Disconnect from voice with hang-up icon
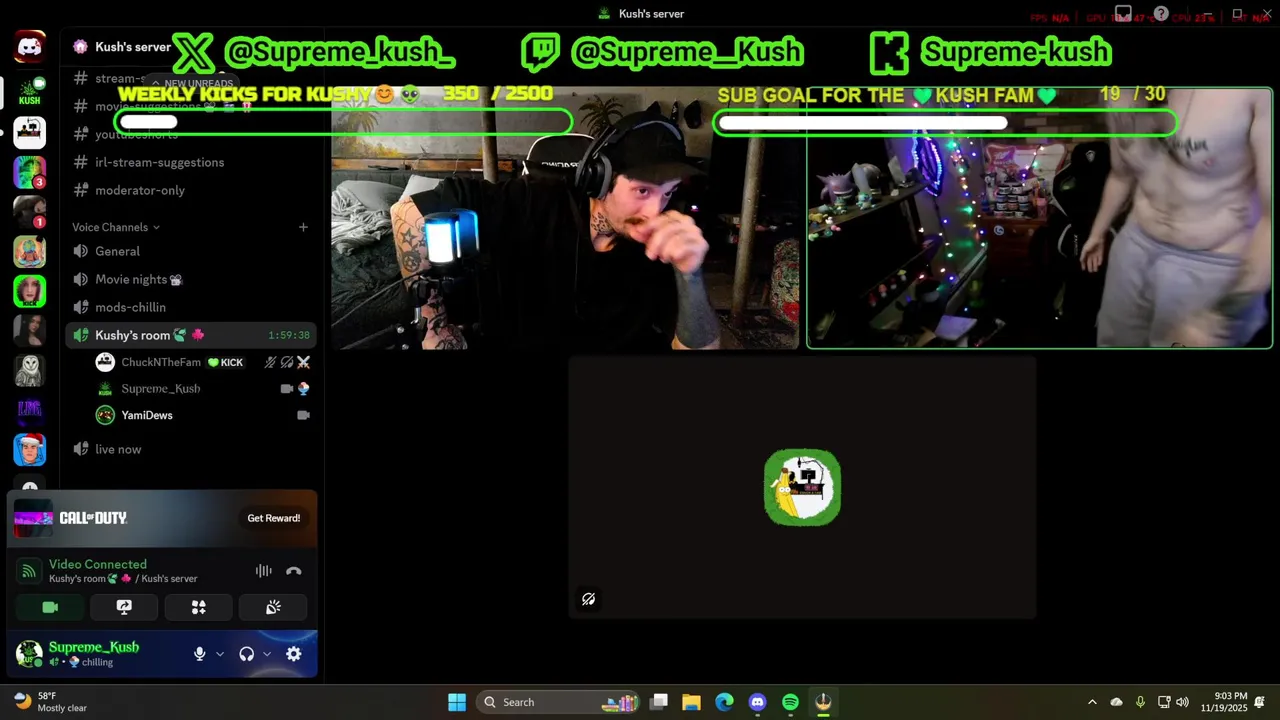 pos(293,571)
